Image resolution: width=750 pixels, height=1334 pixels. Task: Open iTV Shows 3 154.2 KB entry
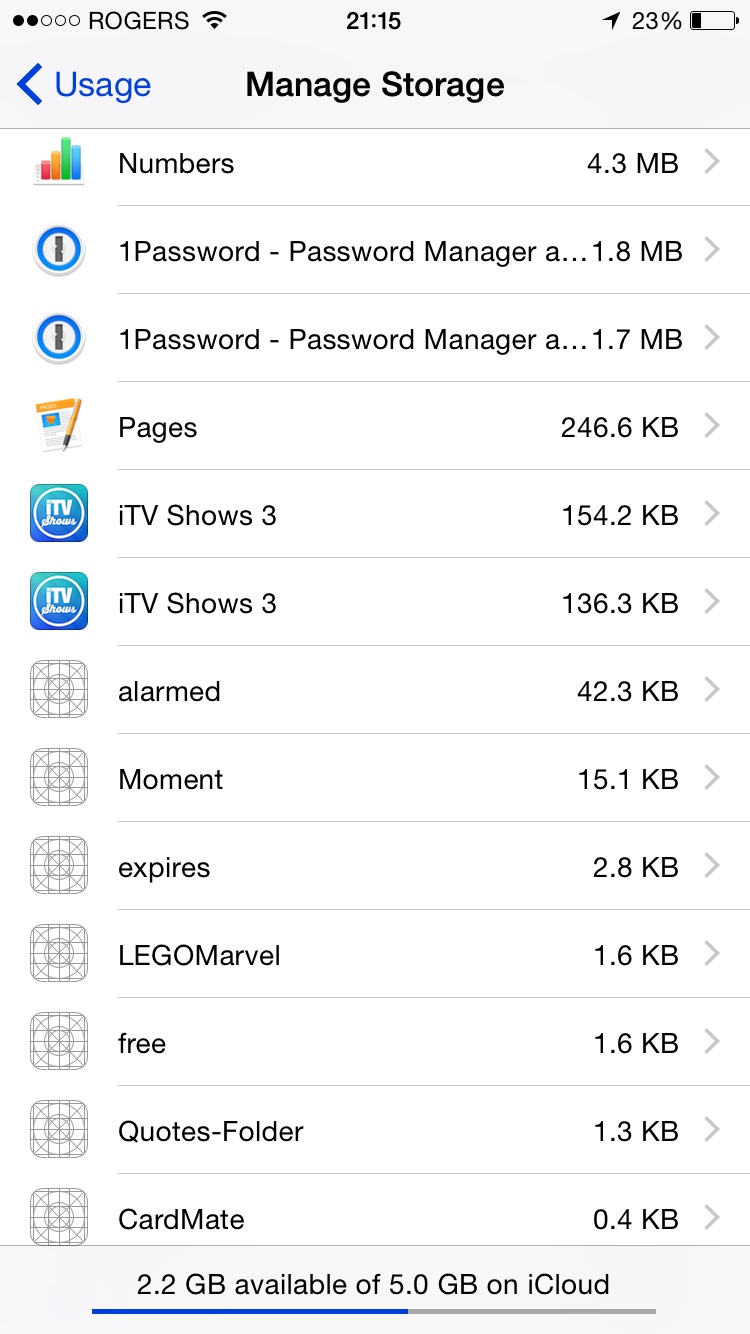[375, 514]
